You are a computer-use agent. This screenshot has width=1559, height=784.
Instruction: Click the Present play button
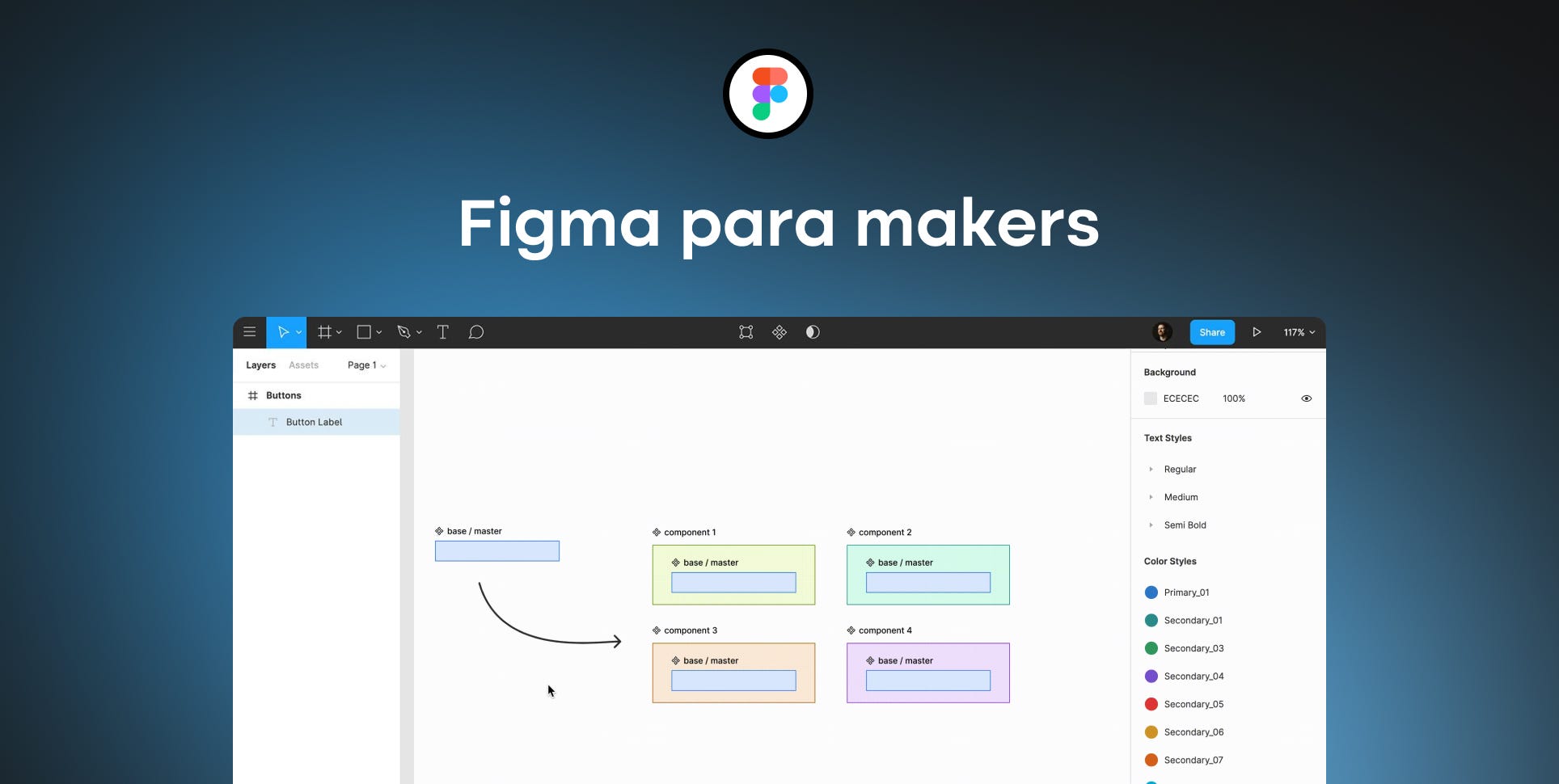[1257, 332]
